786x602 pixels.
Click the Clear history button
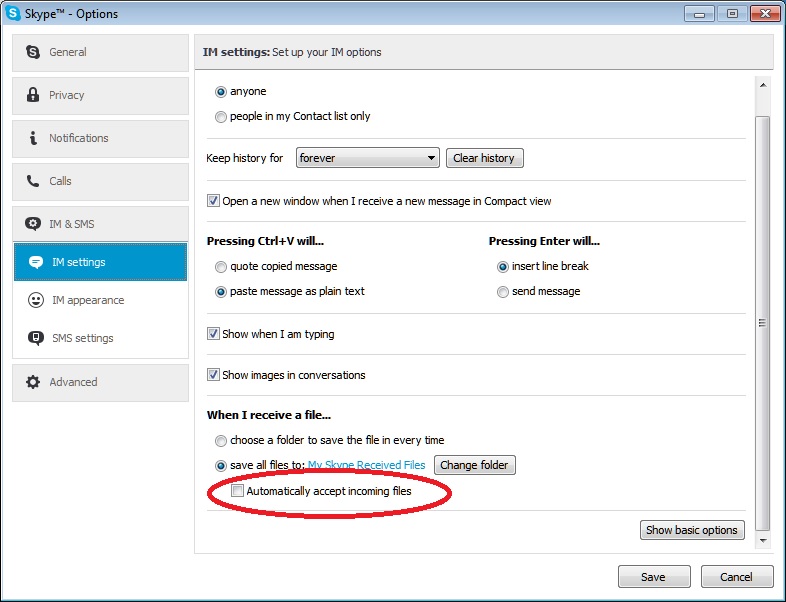(x=484, y=158)
